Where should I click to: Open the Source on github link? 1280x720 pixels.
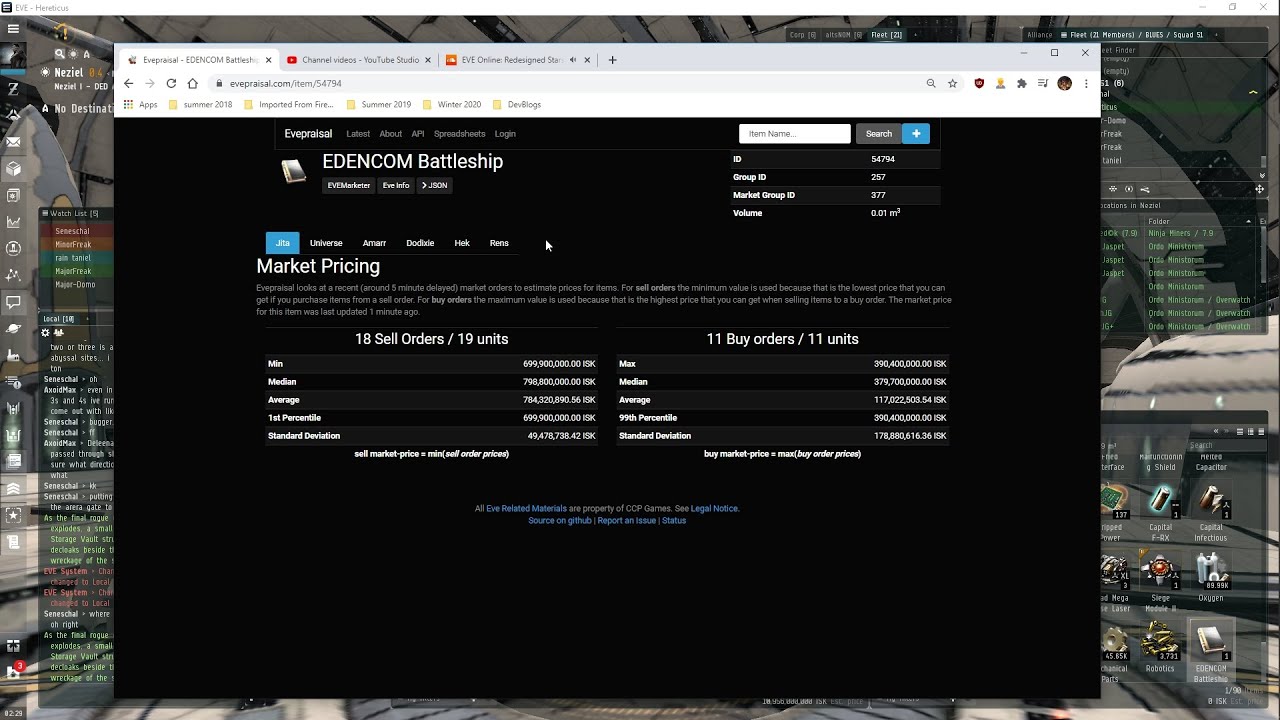560,521
